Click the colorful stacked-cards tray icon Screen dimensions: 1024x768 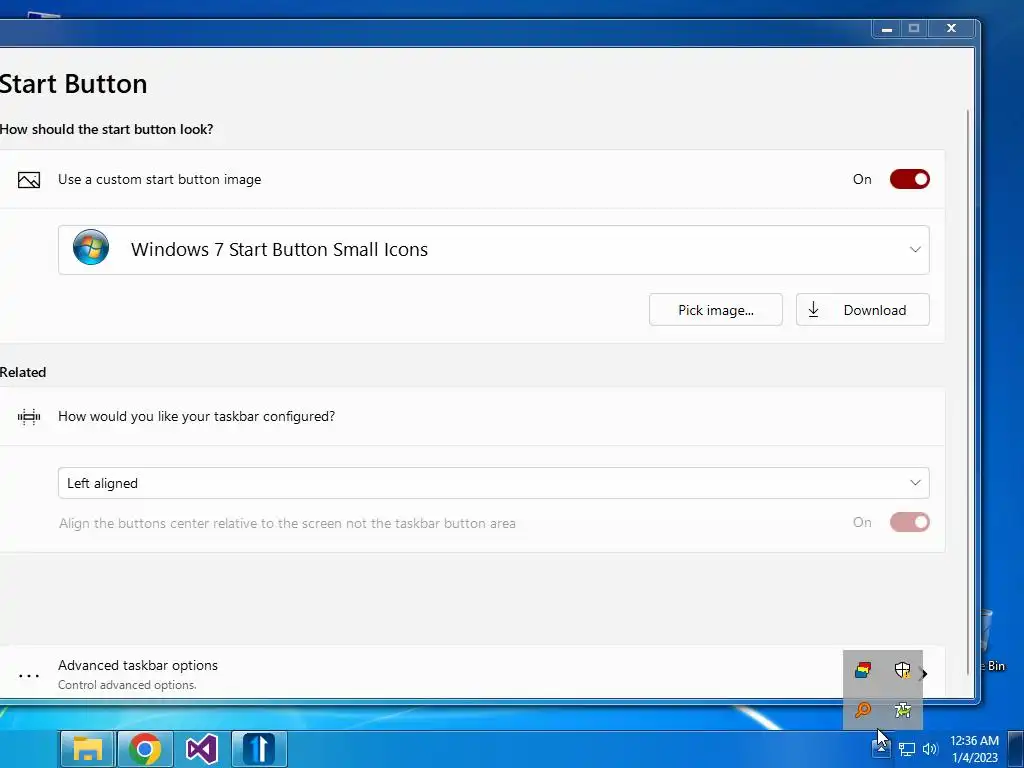tap(863, 670)
